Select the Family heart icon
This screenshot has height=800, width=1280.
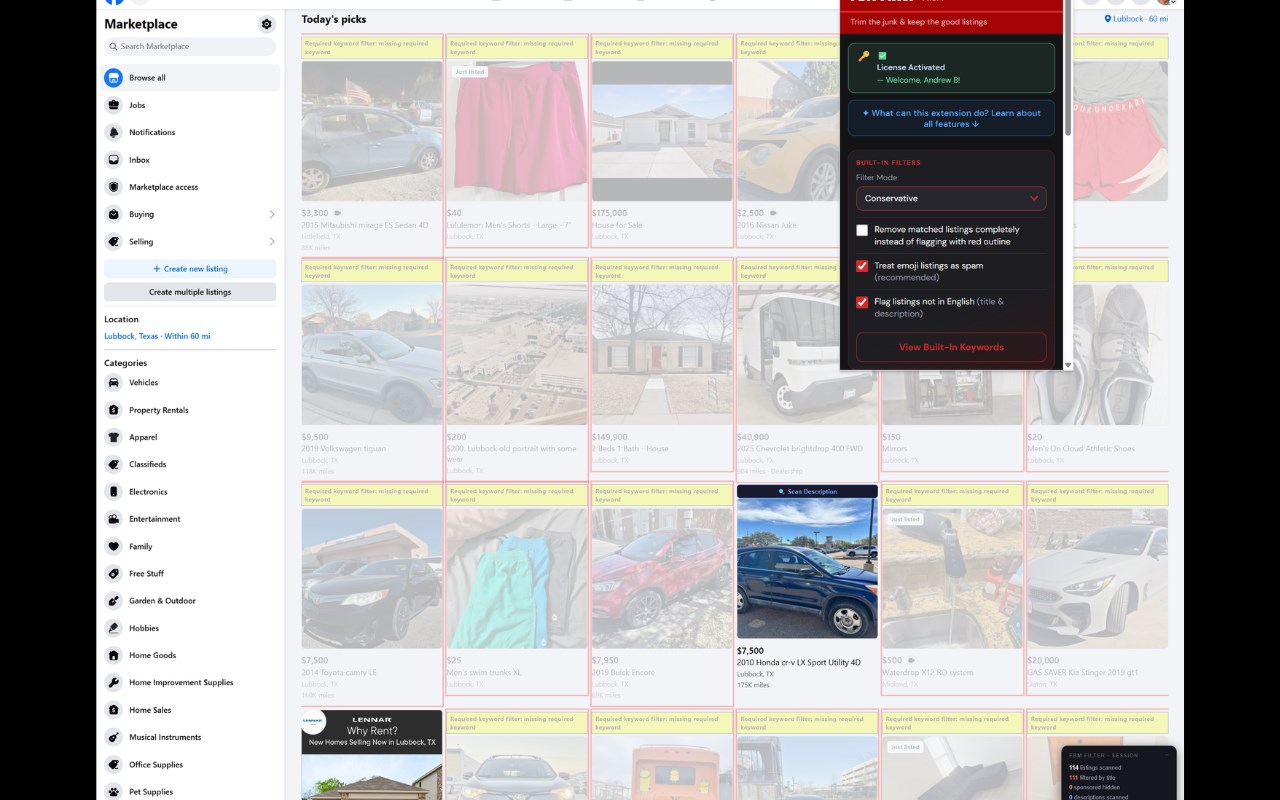(114, 546)
